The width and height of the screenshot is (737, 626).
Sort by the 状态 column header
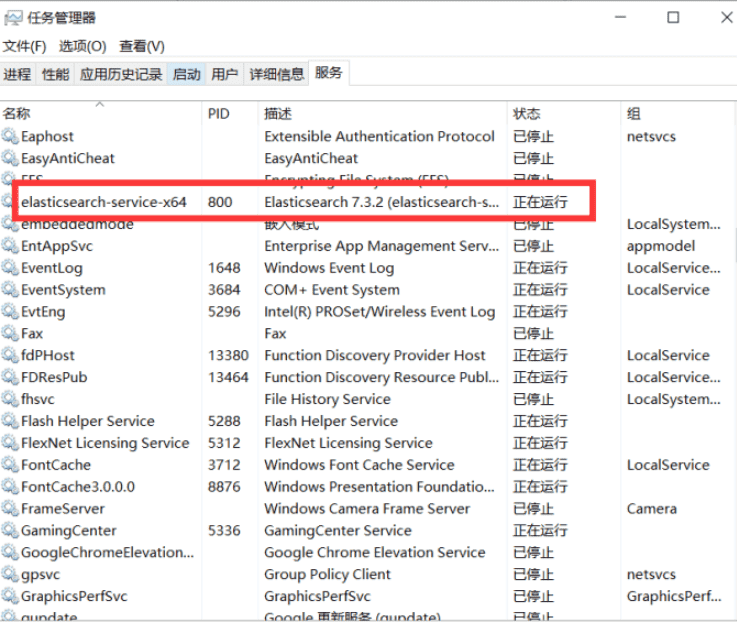[564, 113]
